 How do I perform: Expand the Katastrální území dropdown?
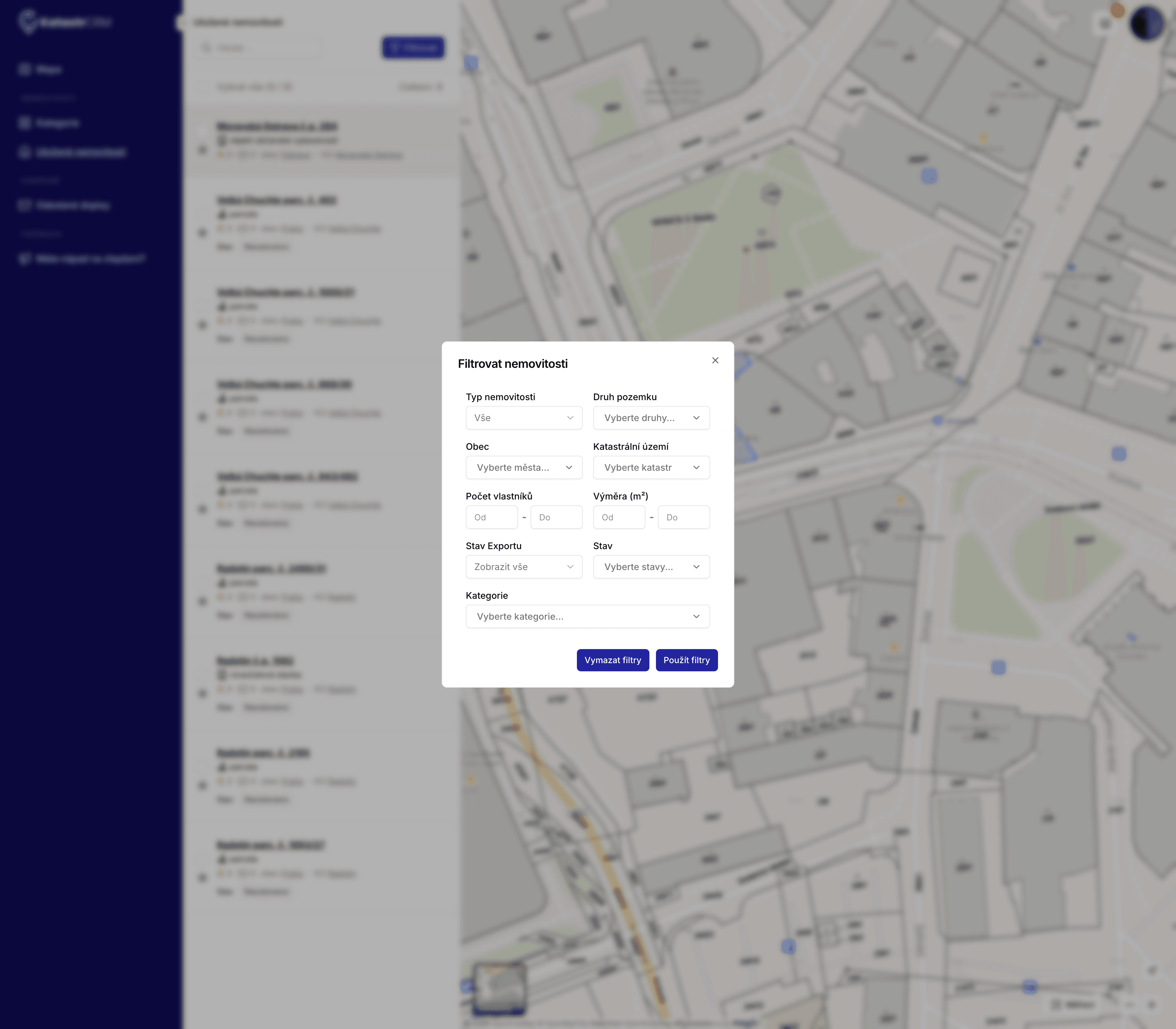(x=651, y=467)
